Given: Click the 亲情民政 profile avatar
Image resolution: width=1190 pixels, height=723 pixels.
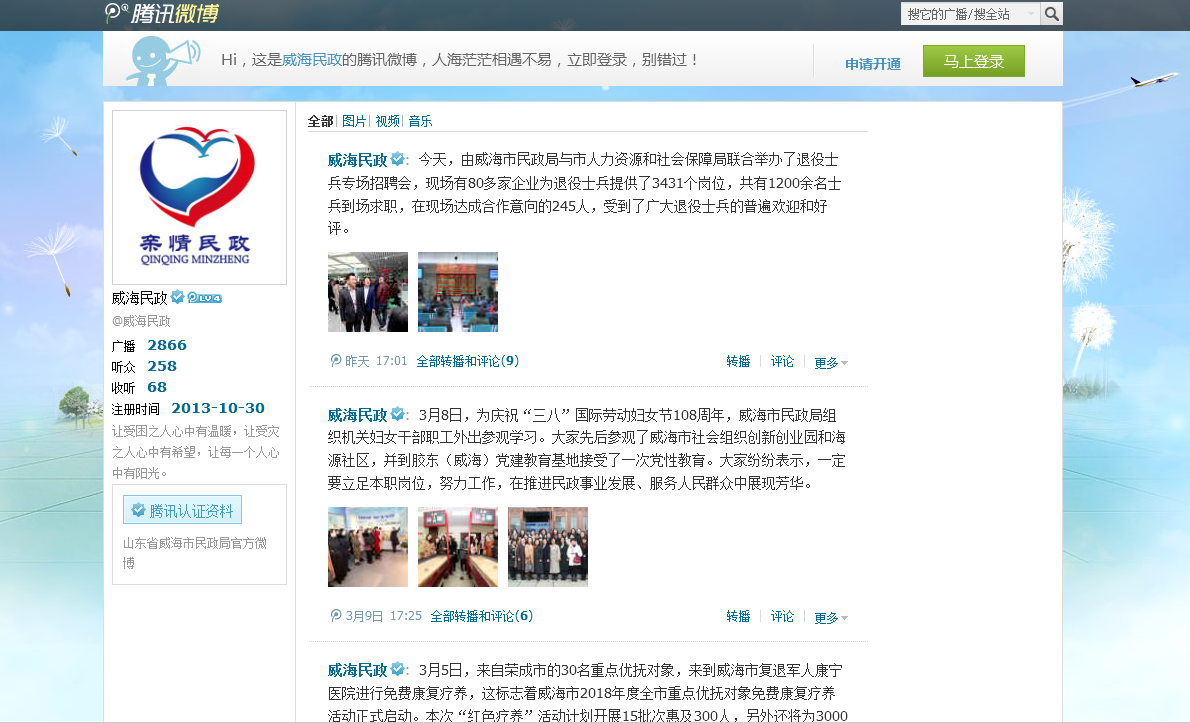Looking at the screenshot, I should click(199, 197).
